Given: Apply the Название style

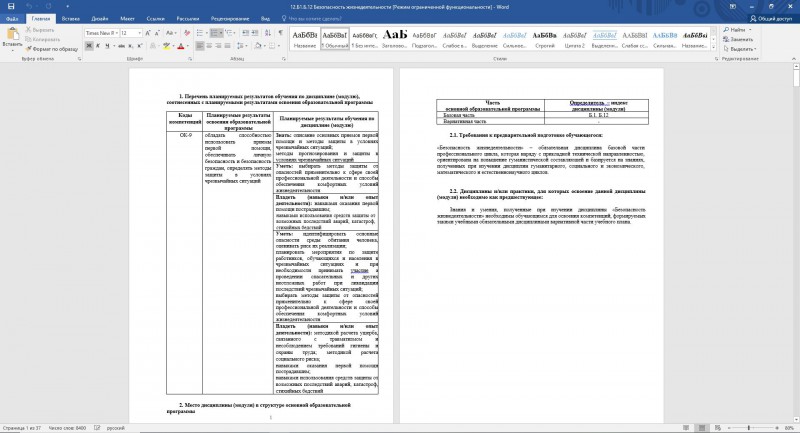Looking at the screenshot, I should coord(305,39).
